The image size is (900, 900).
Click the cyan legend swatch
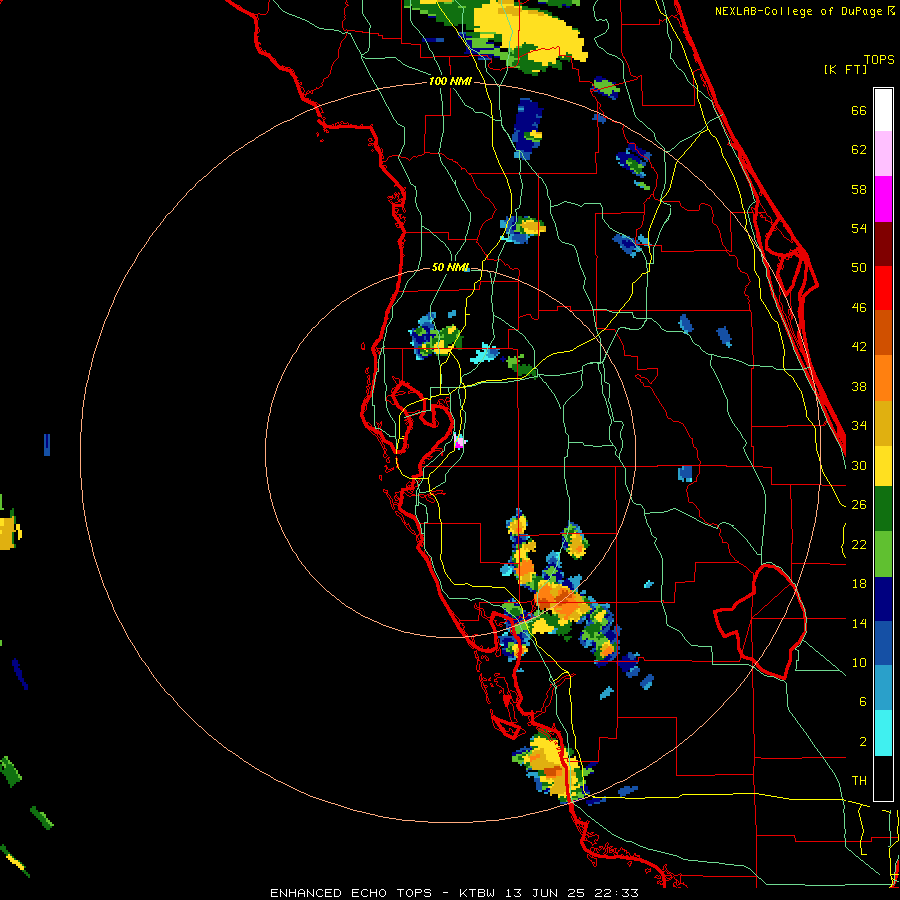[883, 733]
